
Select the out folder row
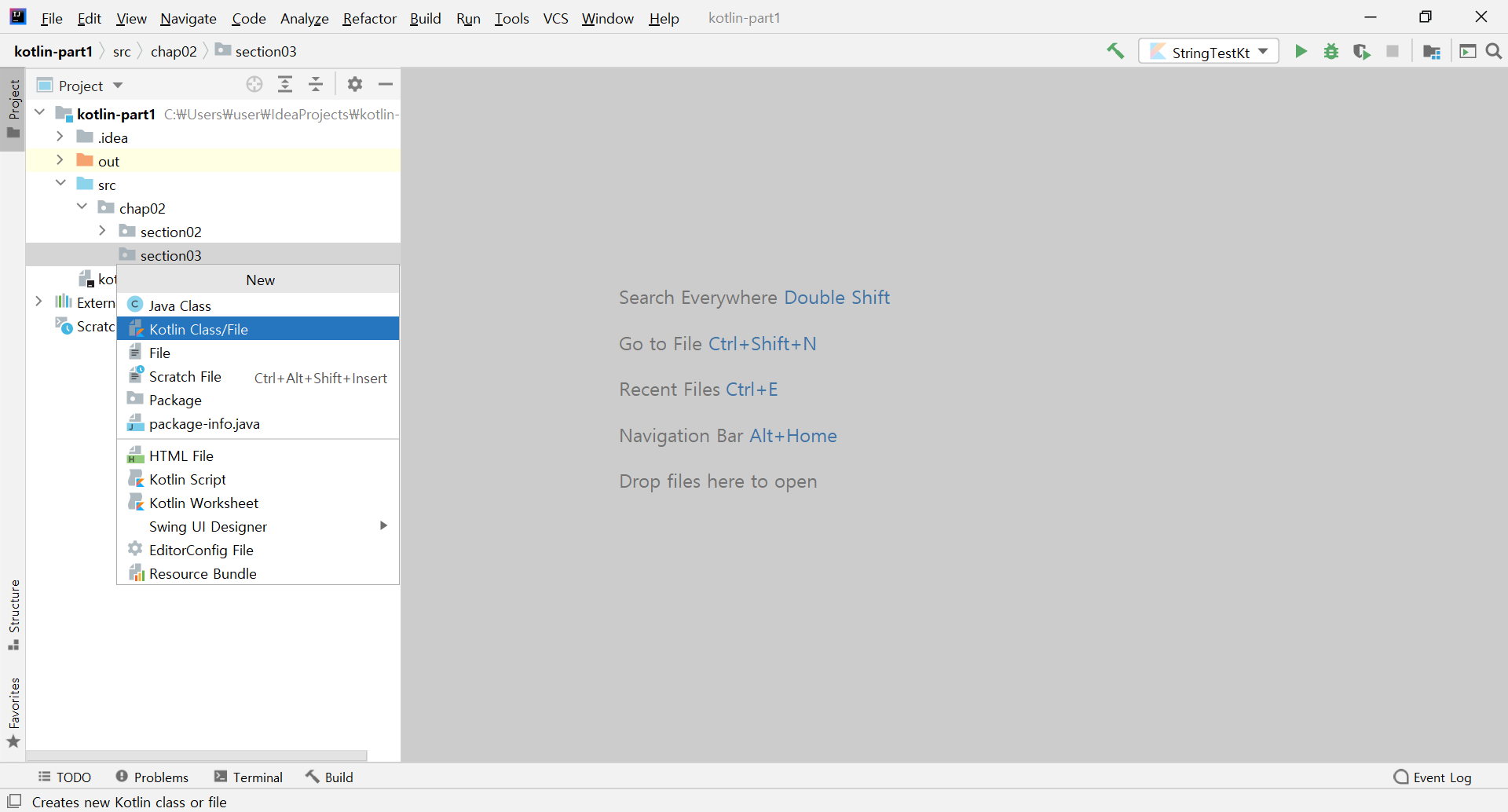(214, 161)
